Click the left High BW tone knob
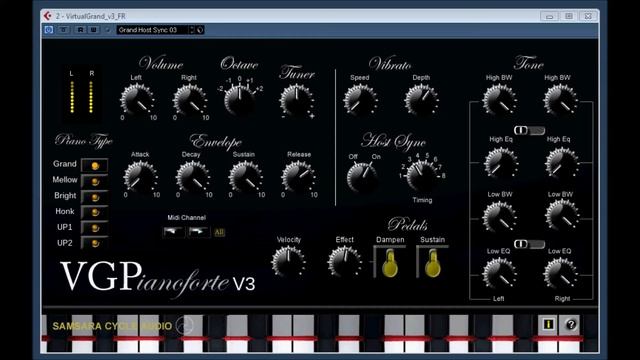Image resolution: width=640 pixels, height=360 pixels. [499, 100]
